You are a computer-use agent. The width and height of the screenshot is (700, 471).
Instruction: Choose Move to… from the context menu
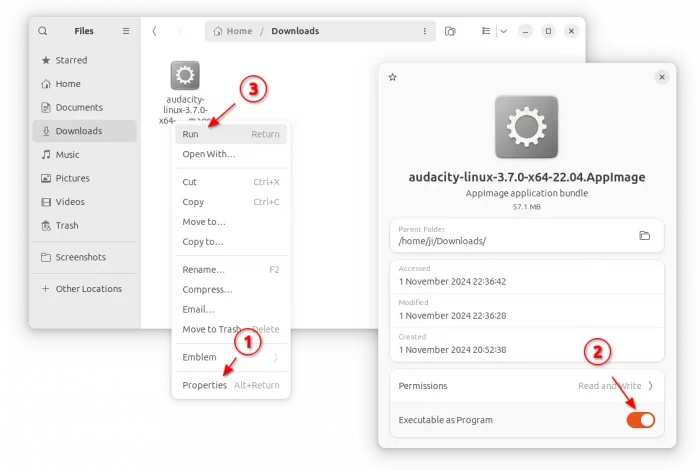231,222
